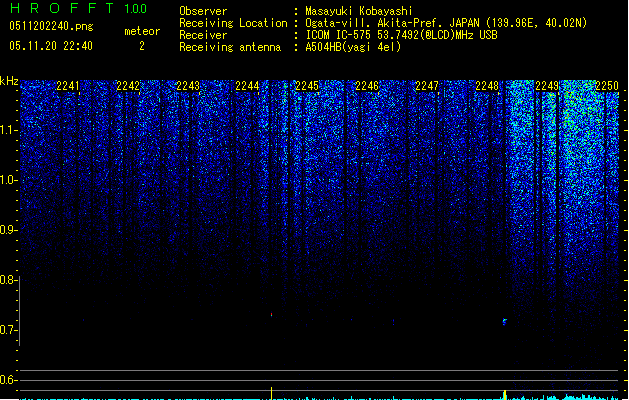
Task: Click the 2250 time marker
Action: pyautogui.click(x=607, y=85)
